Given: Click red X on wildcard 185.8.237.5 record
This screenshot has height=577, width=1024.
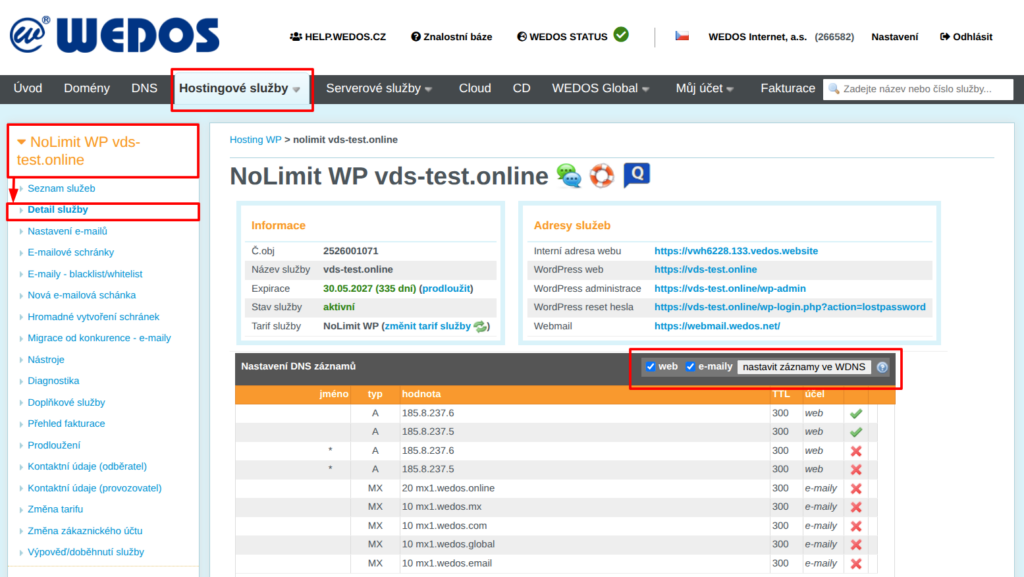Looking at the screenshot, I should (x=856, y=469).
